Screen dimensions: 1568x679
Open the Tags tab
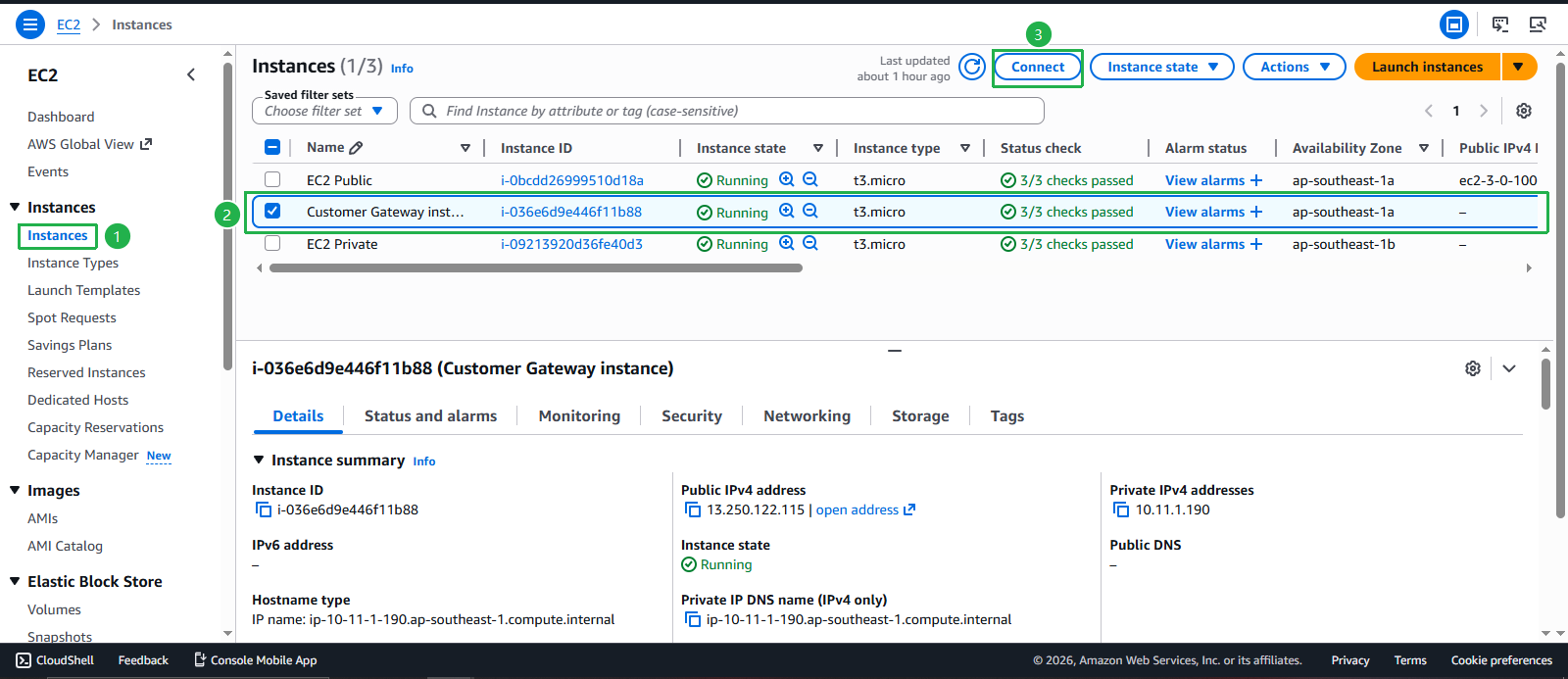[1007, 416]
